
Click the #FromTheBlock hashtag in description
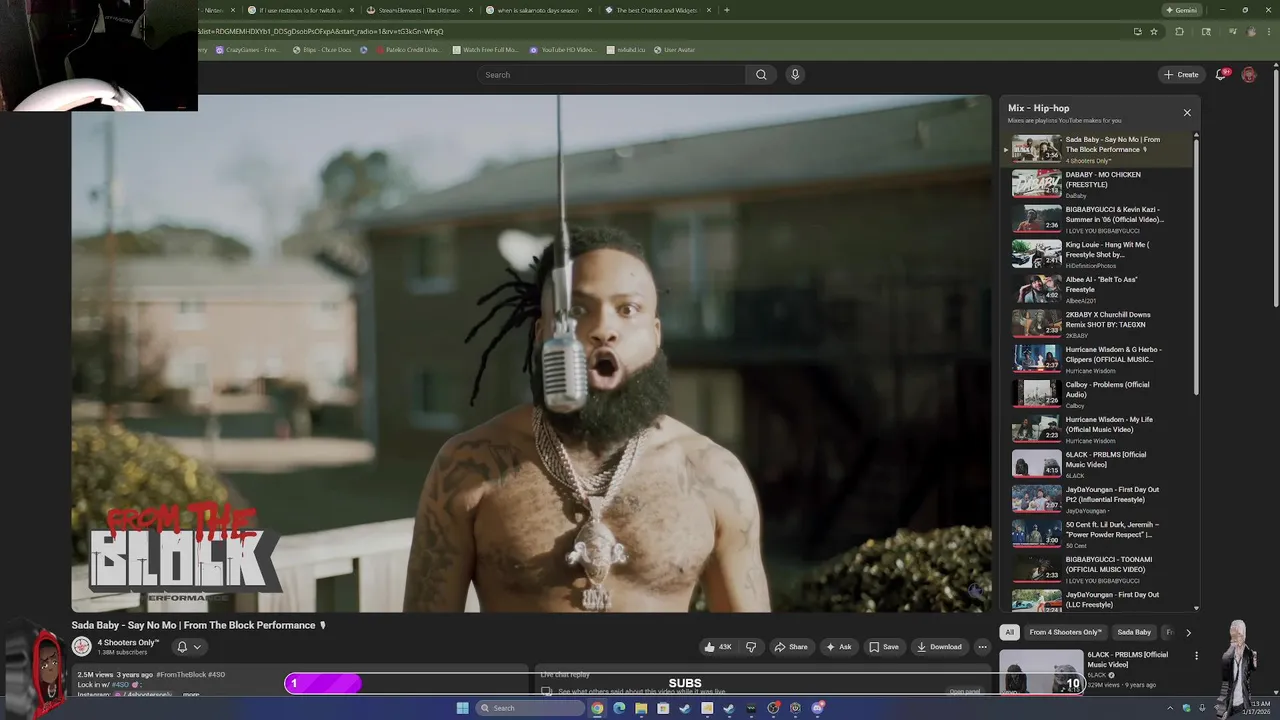[180, 675]
